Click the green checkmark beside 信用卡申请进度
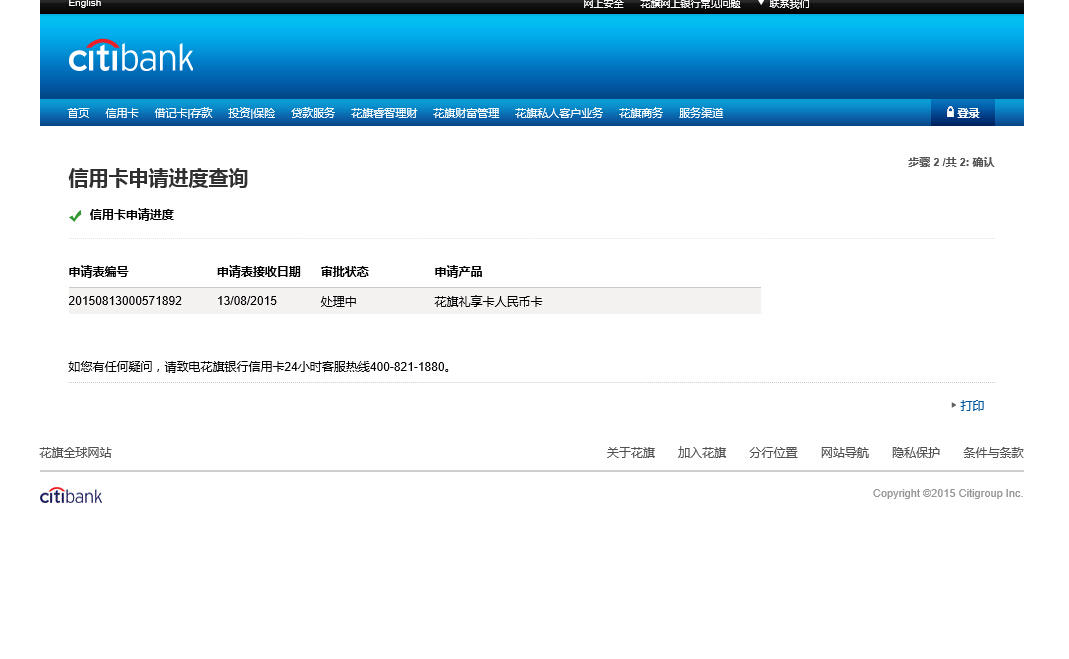Image resolution: width=1069 pixels, height=659 pixels. 75,215
